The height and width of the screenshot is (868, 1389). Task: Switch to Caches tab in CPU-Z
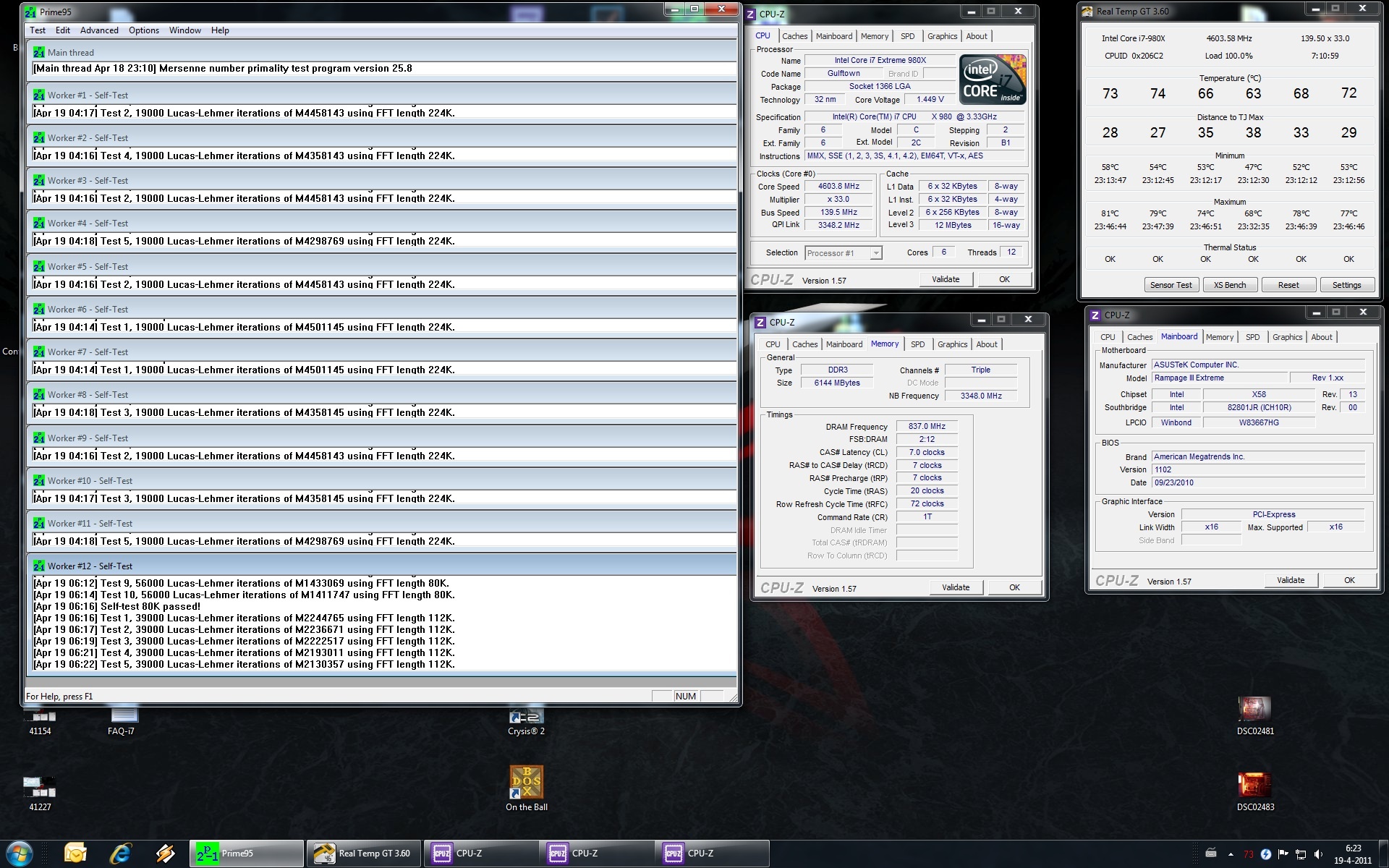click(x=794, y=36)
